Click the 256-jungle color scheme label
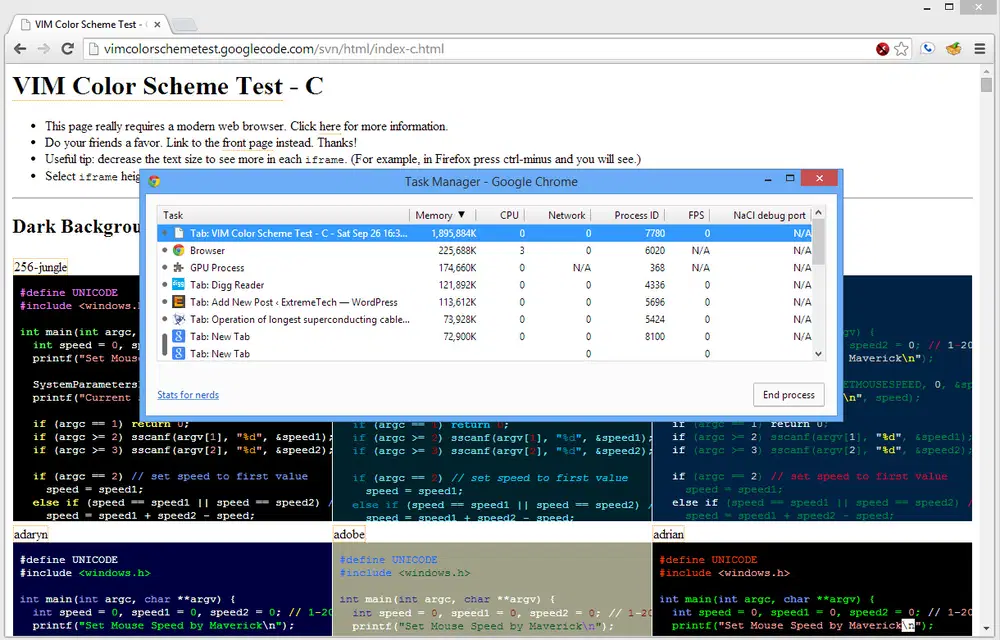 [41, 266]
